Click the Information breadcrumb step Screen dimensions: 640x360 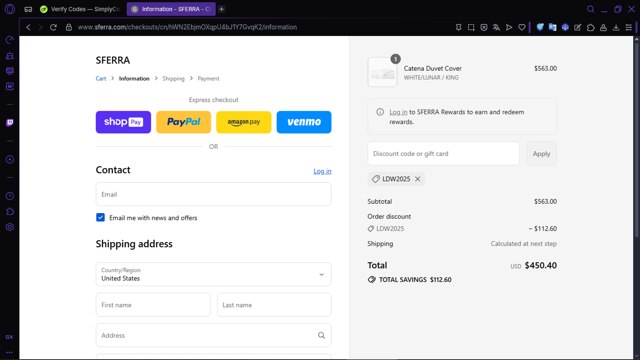pos(134,78)
